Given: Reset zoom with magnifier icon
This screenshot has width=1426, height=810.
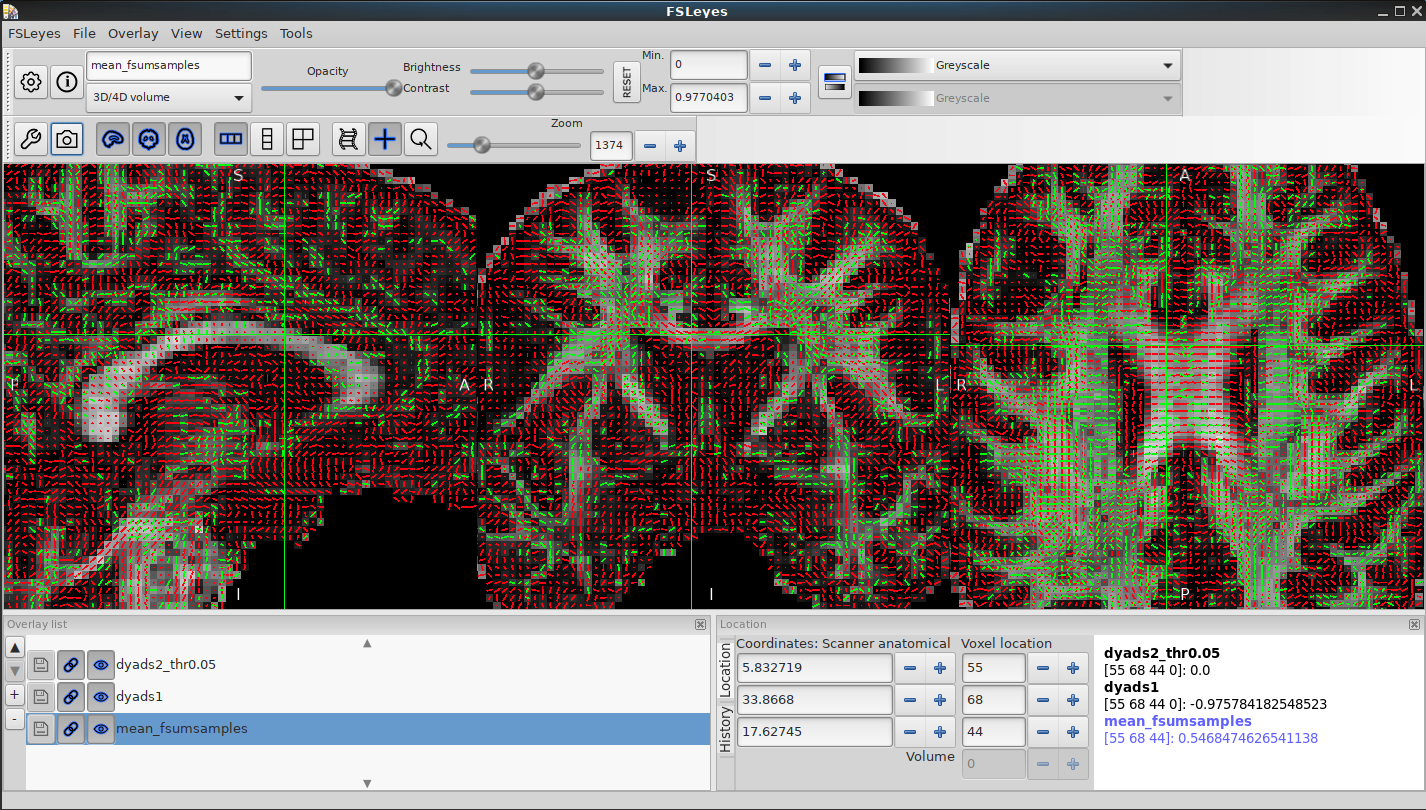Looking at the screenshot, I should [x=421, y=139].
